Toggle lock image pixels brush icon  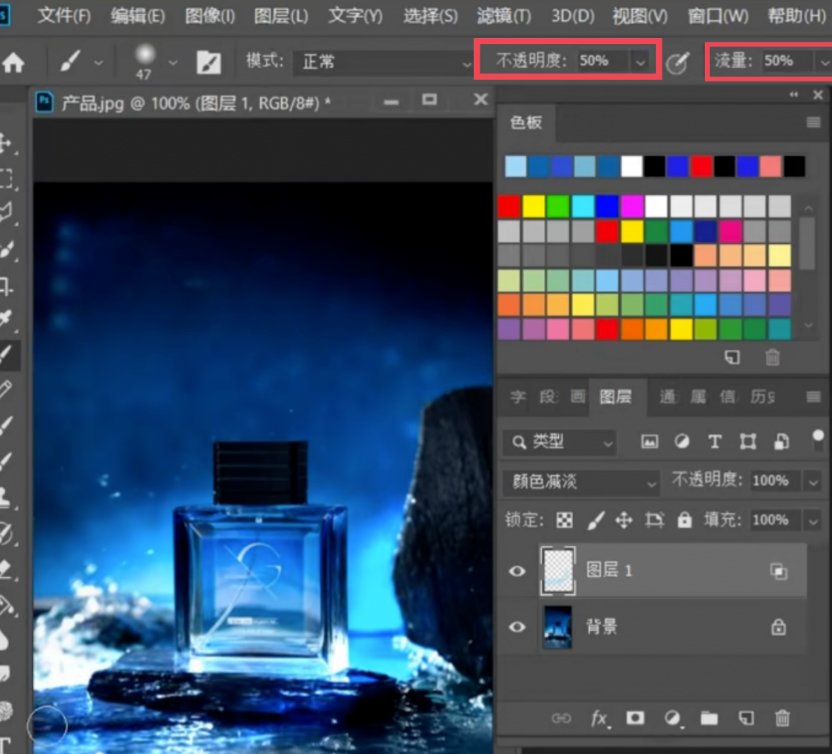[x=595, y=521]
